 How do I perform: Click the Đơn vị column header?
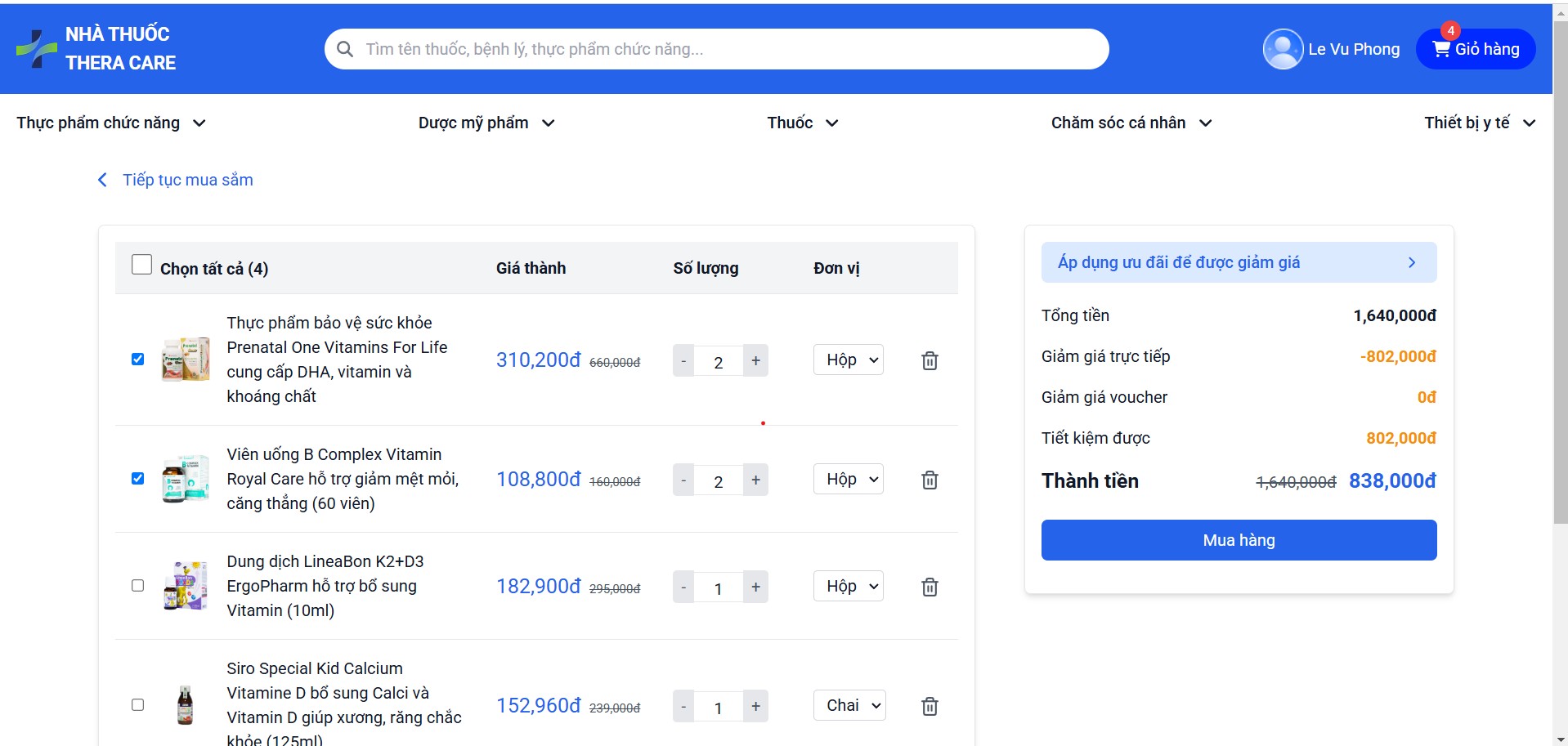point(836,268)
